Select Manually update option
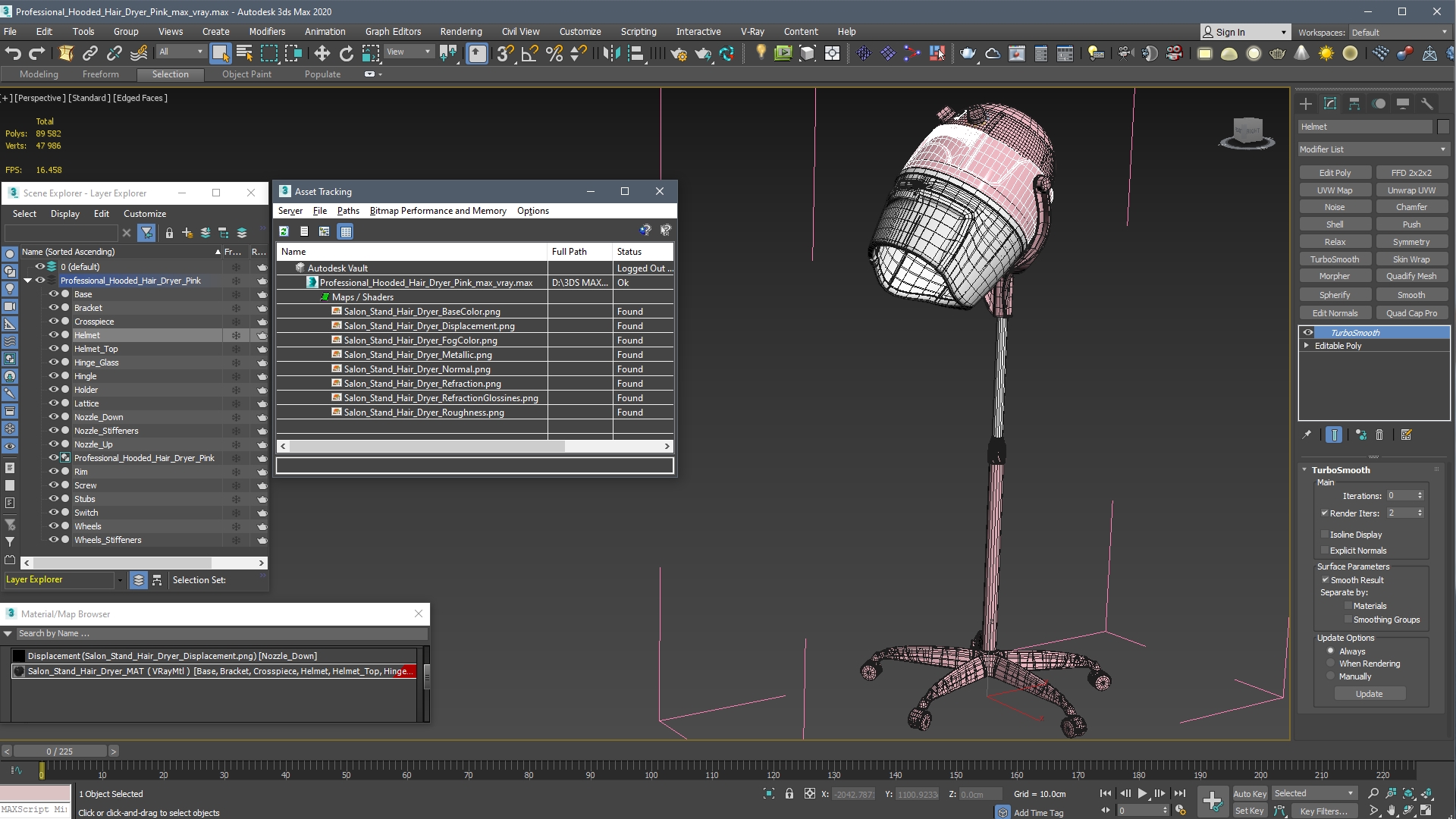 pos(1330,676)
